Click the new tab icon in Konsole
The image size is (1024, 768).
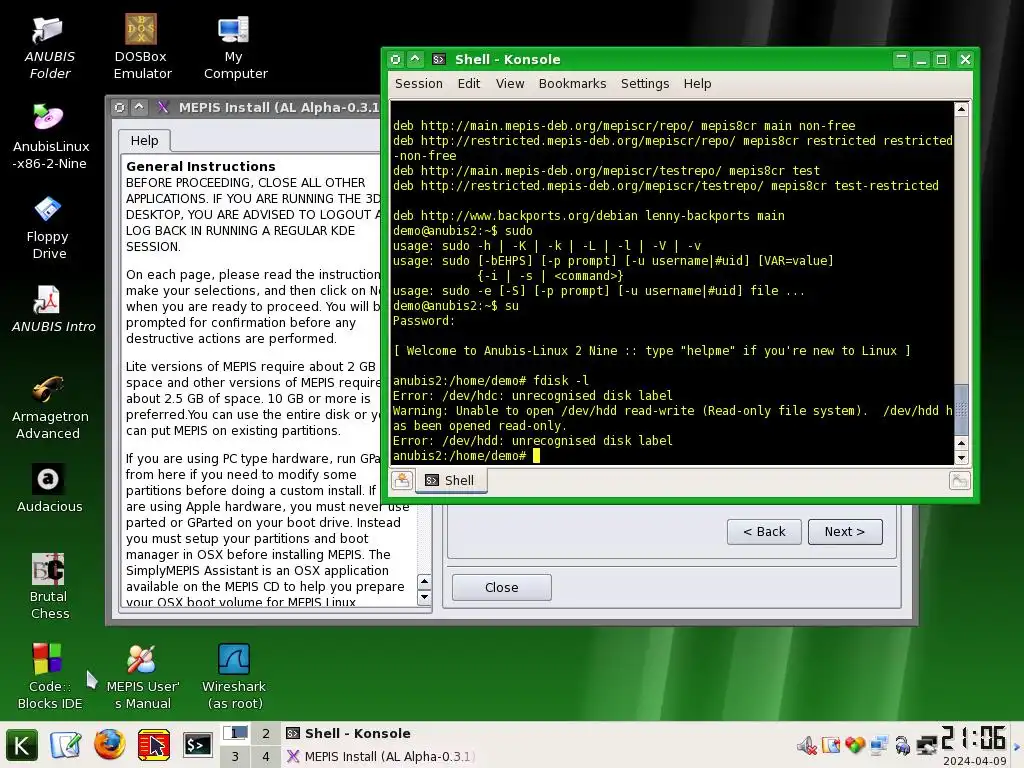402,481
